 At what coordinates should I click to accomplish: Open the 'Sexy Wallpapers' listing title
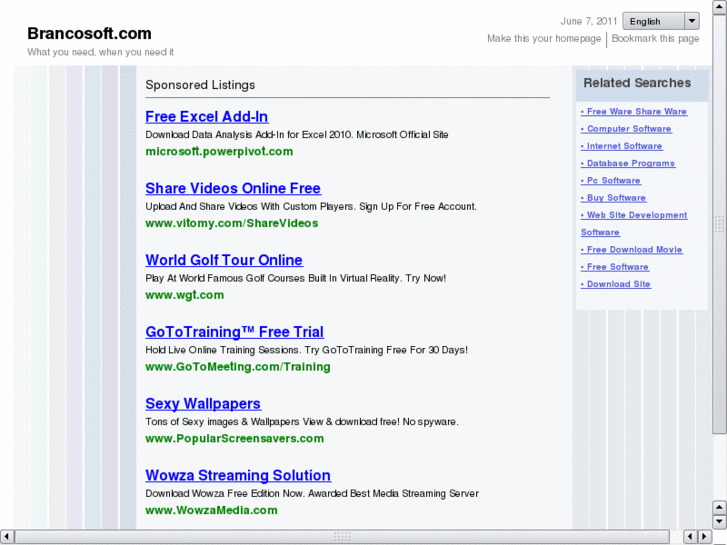pos(203,404)
